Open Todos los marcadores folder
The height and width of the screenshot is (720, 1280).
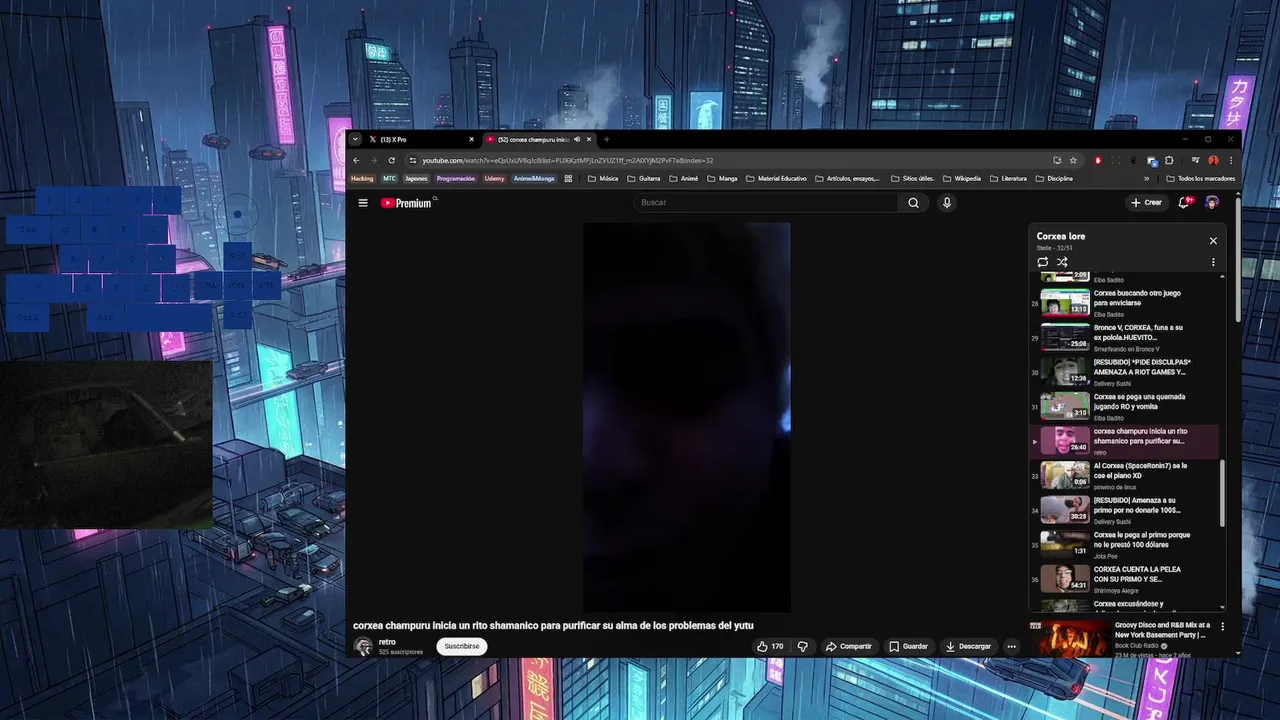(x=1200, y=179)
